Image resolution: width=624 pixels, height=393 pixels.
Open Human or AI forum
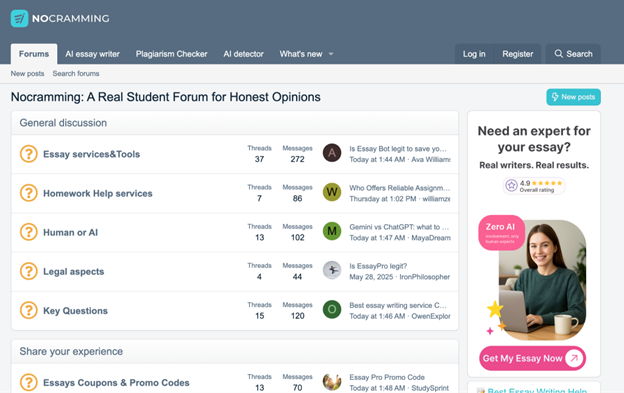[70, 233]
